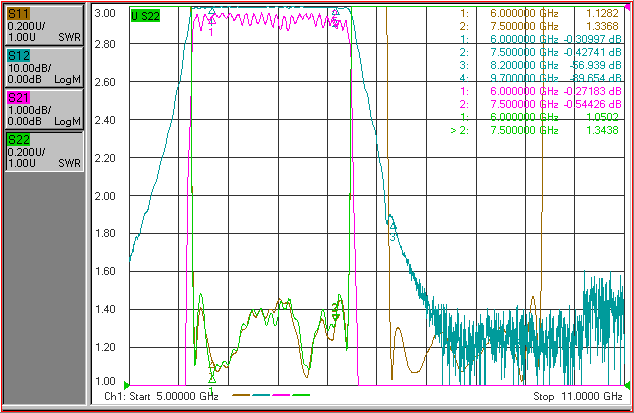The height and width of the screenshot is (413, 634).
Task: Click active S22 marker 2 readout 1.3438
Action: [x=602, y=130]
